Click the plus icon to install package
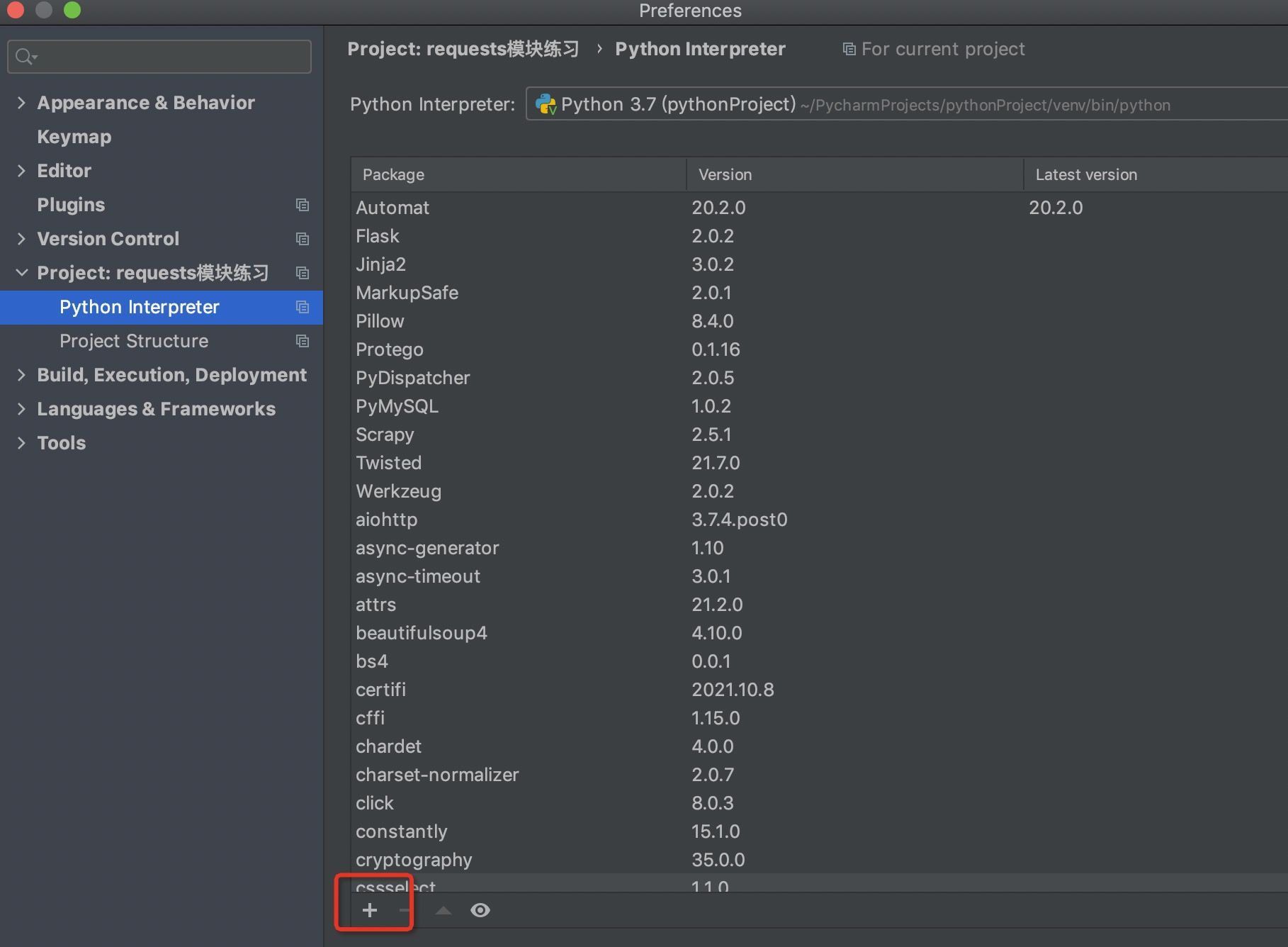The image size is (1288, 947). click(x=370, y=910)
